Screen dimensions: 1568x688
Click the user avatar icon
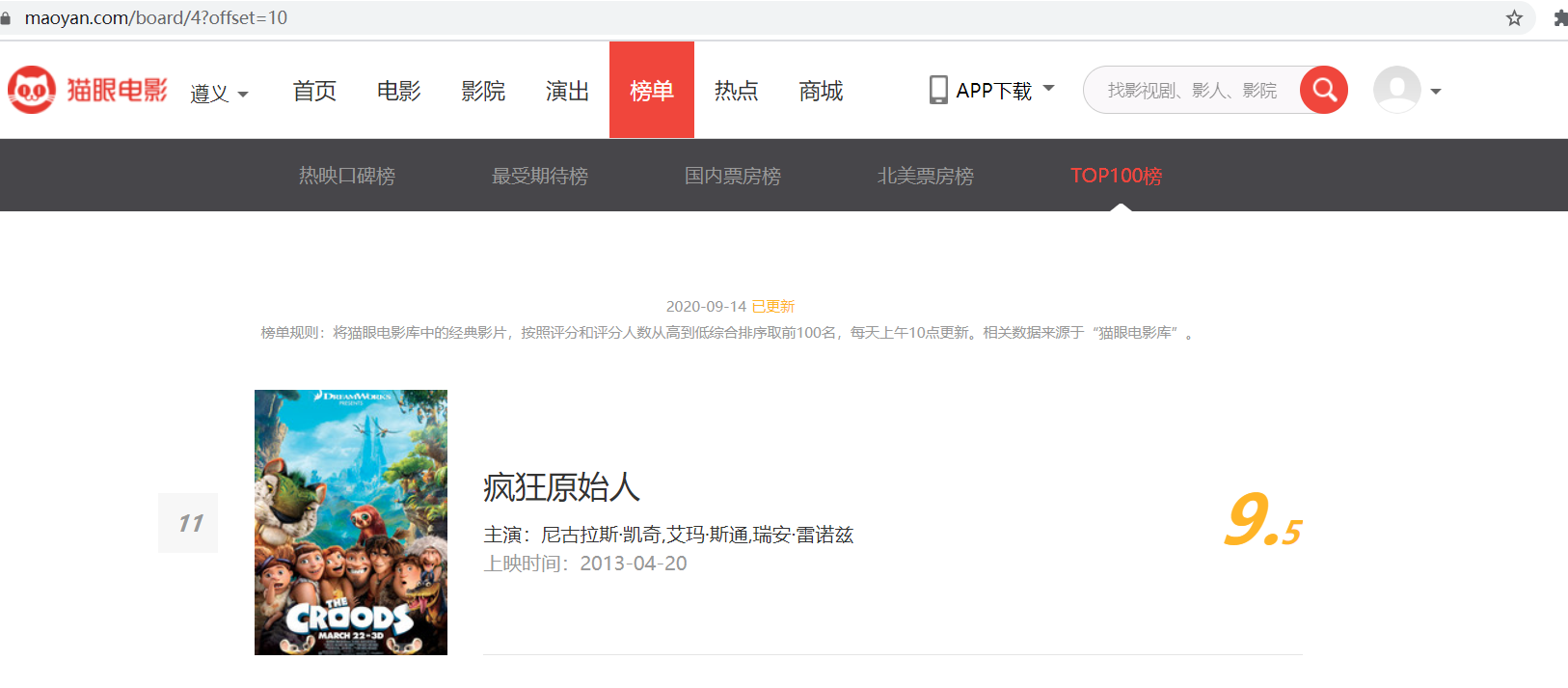(x=1396, y=90)
